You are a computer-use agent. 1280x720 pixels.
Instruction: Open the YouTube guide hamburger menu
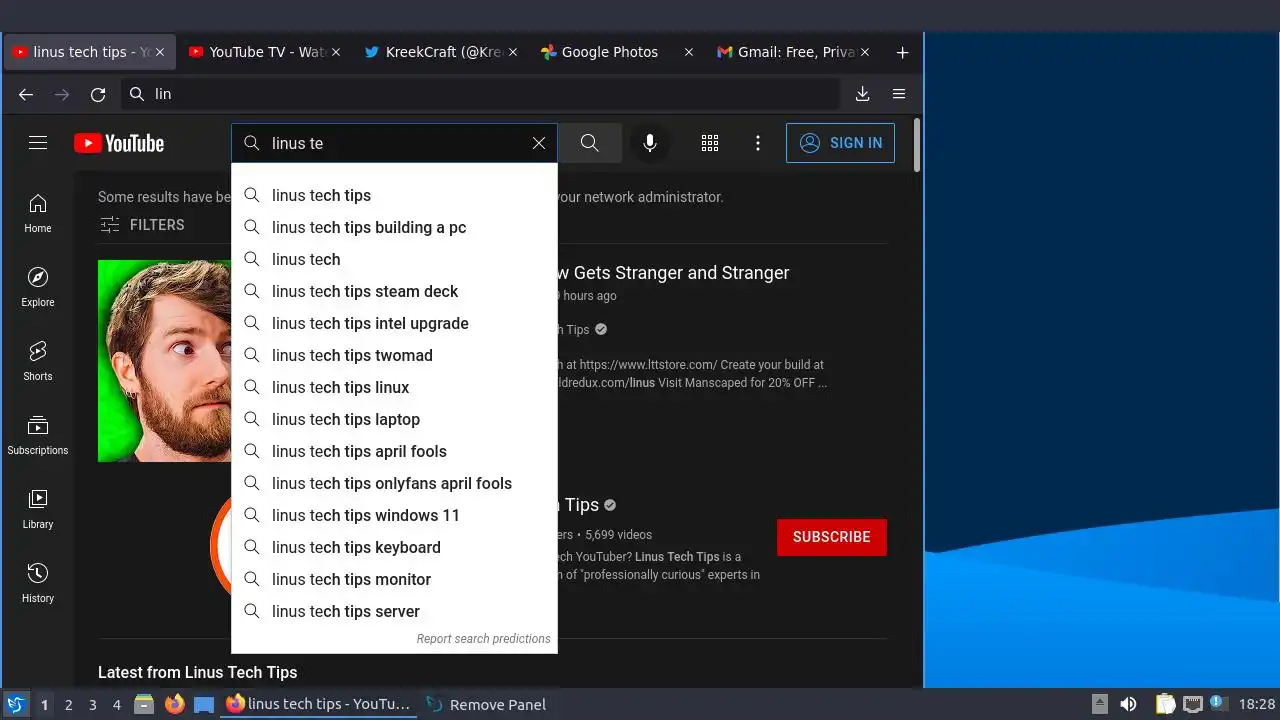[38, 143]
